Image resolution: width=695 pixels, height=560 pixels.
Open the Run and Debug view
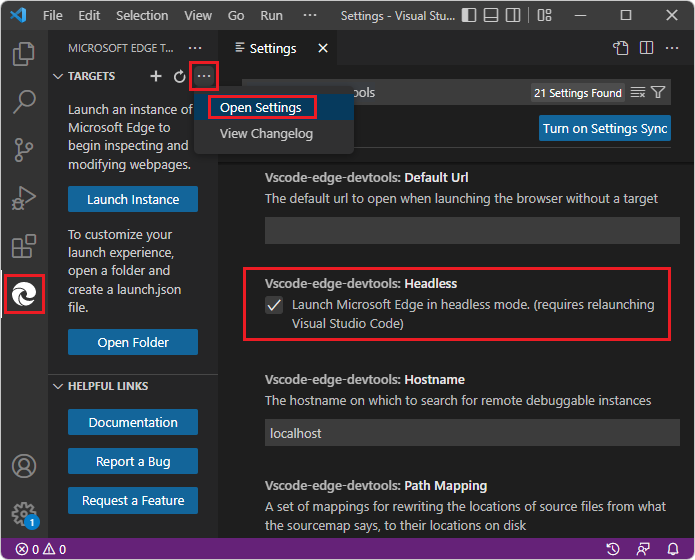(23, 198)
